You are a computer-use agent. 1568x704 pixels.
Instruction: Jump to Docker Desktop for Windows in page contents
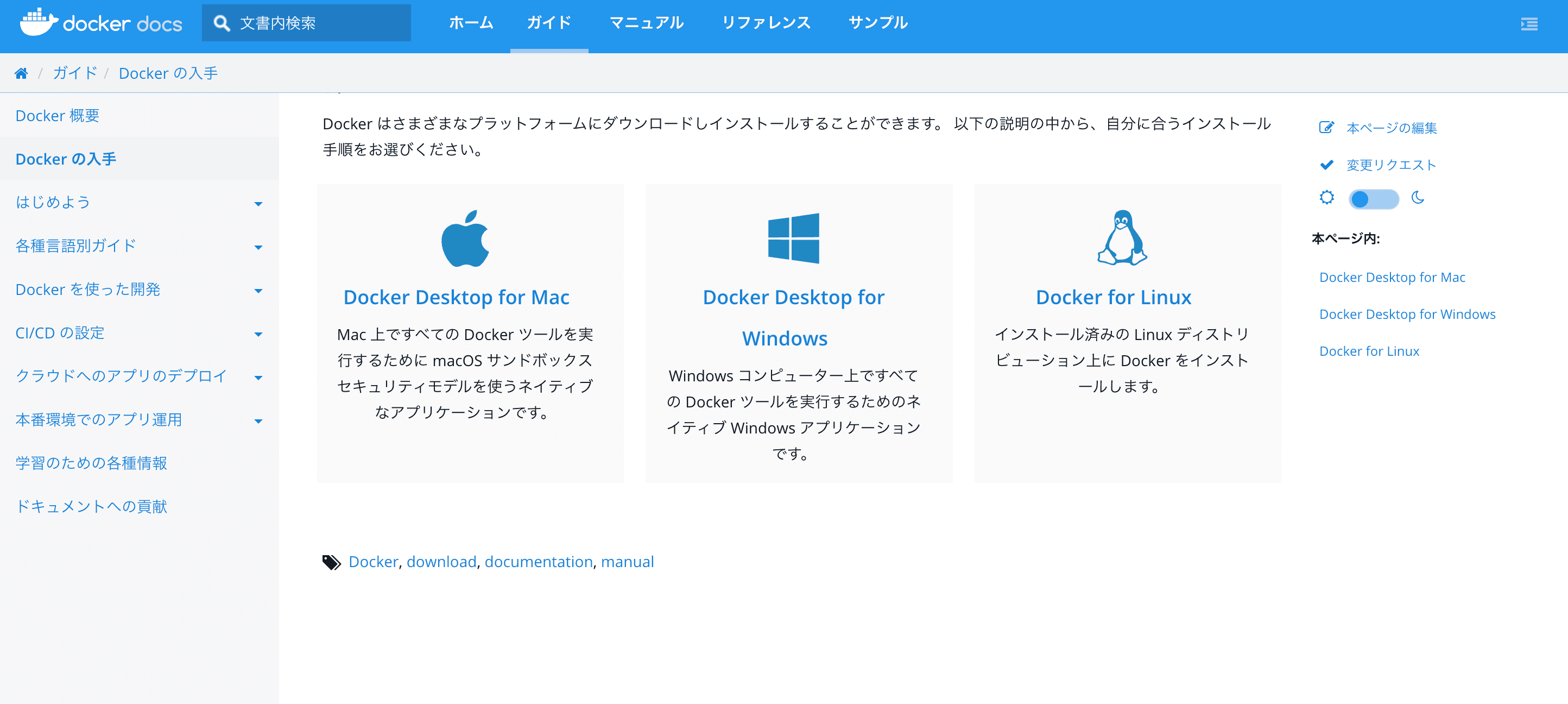pyautogui.click(x=1407, y=314)
